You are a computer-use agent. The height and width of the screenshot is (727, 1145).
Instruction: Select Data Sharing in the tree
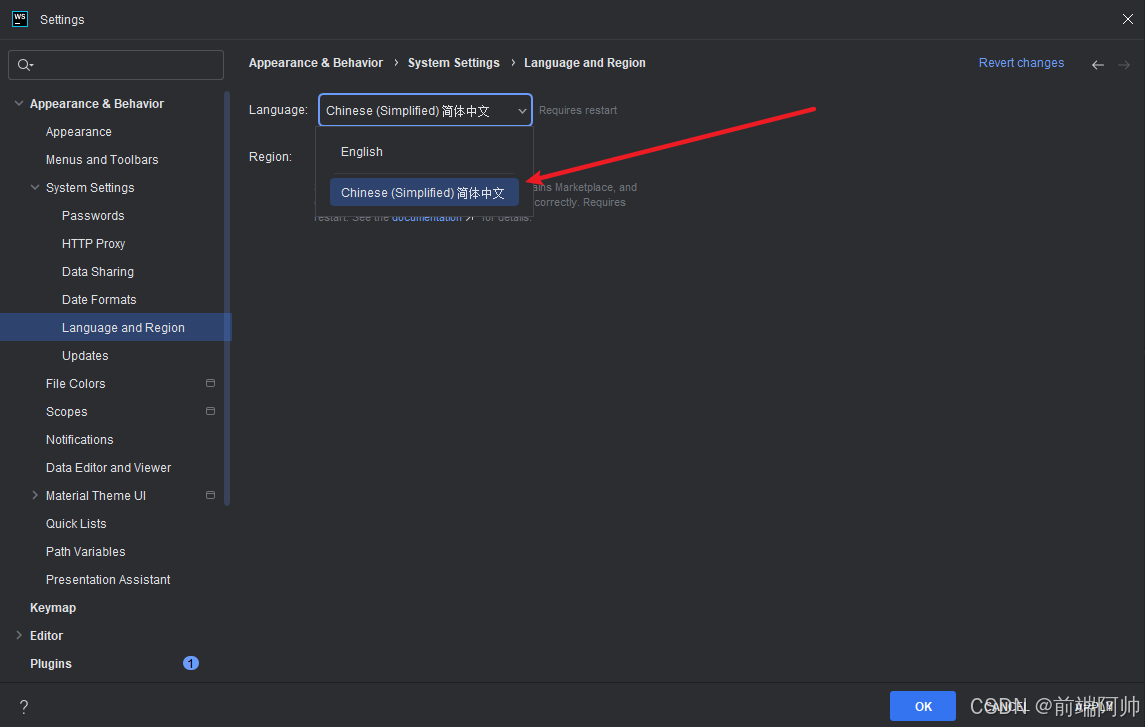click(x=98, y=272)
